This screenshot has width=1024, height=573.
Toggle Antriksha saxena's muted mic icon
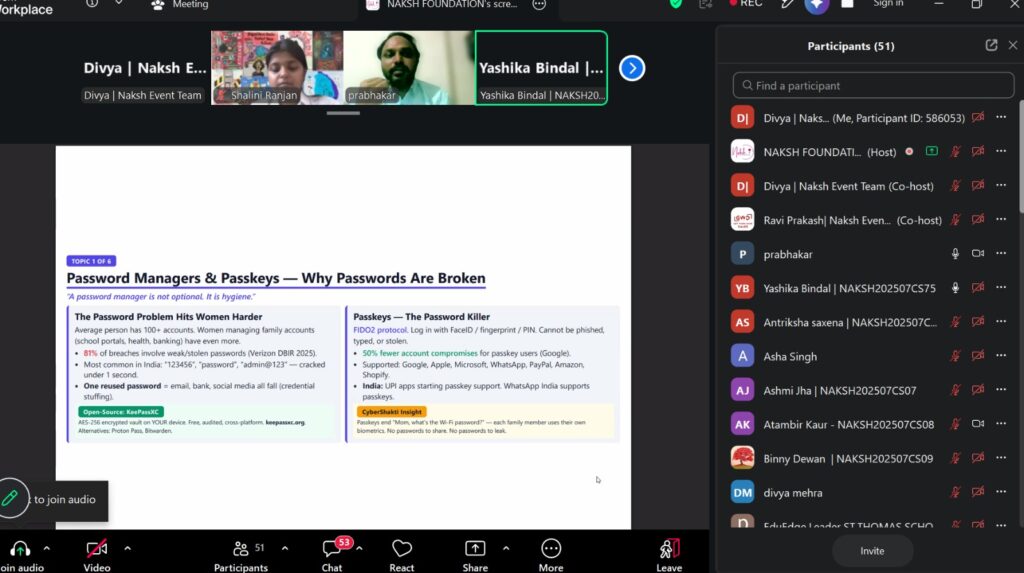(955, 321)
